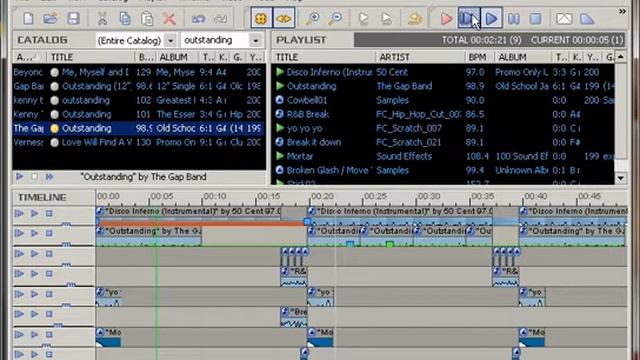Click volume slider of Disco Inferno track

tap(66, 224)
